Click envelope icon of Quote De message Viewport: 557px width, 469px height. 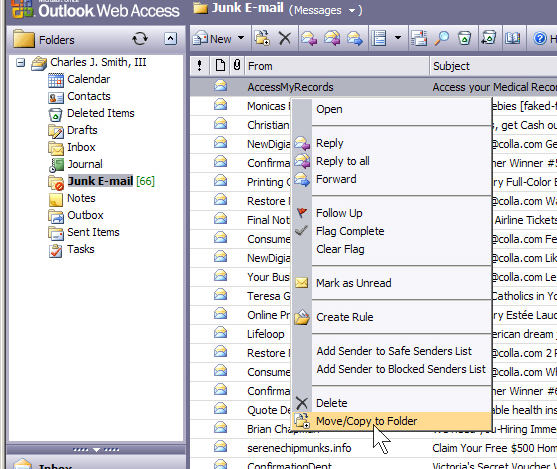(221, 409)
